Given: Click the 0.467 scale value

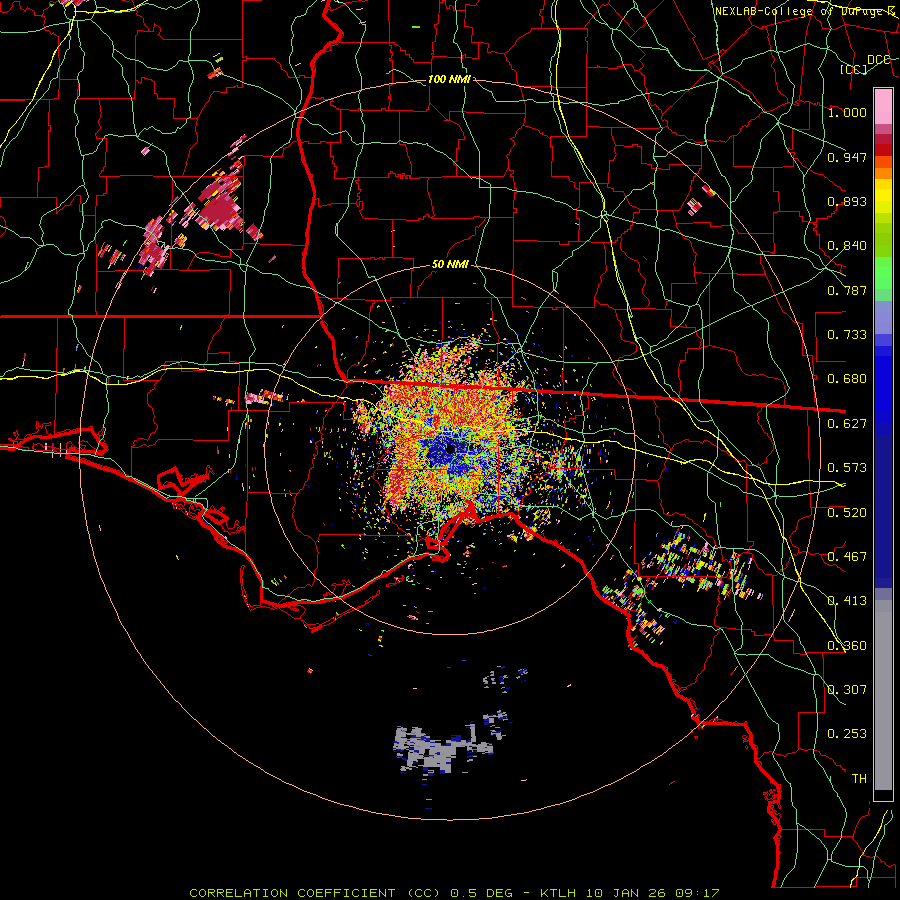Looking at the screenshot, I should pos(847,557).
